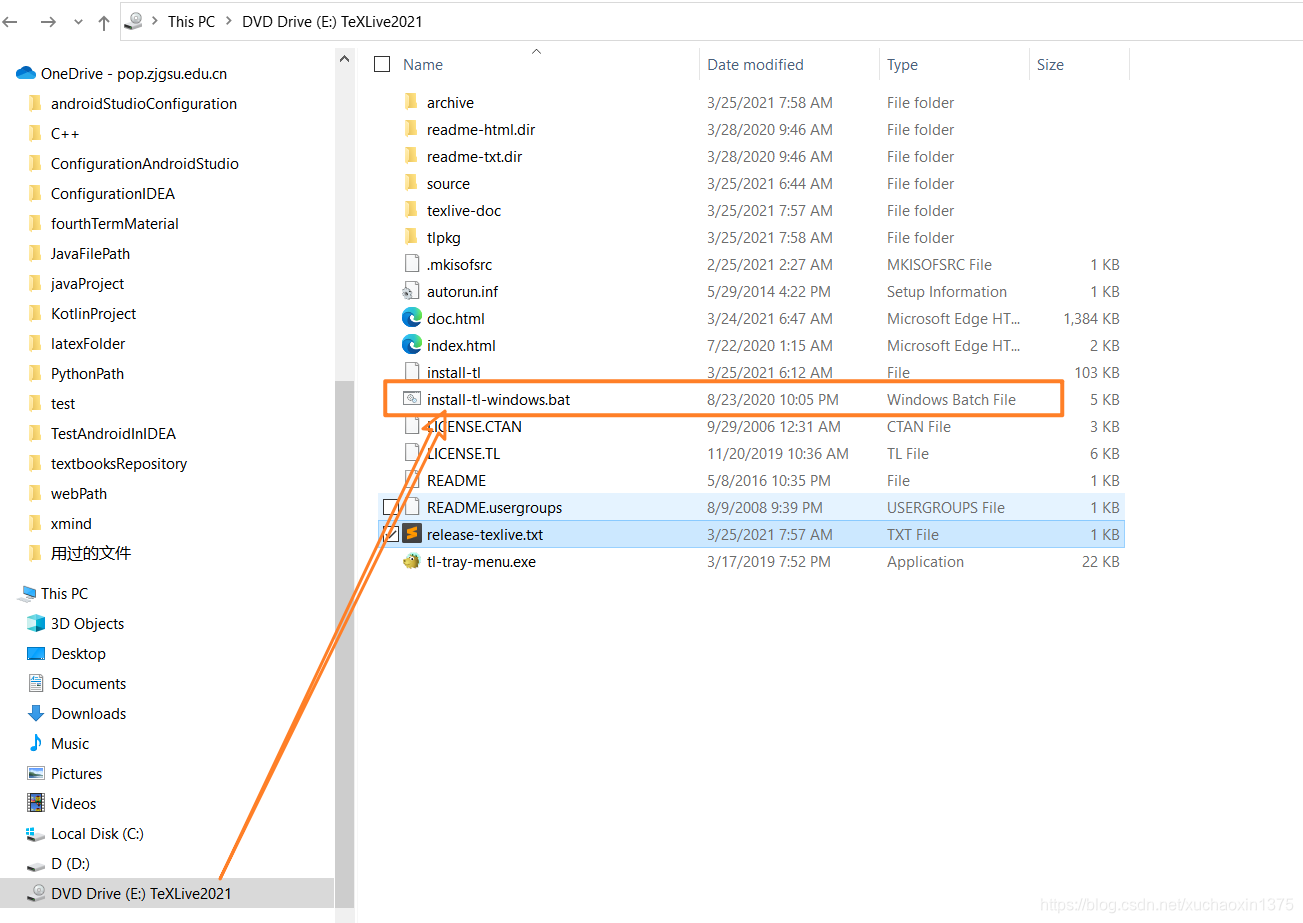Select LICENSE.CTAN file name

coord(474,426)
